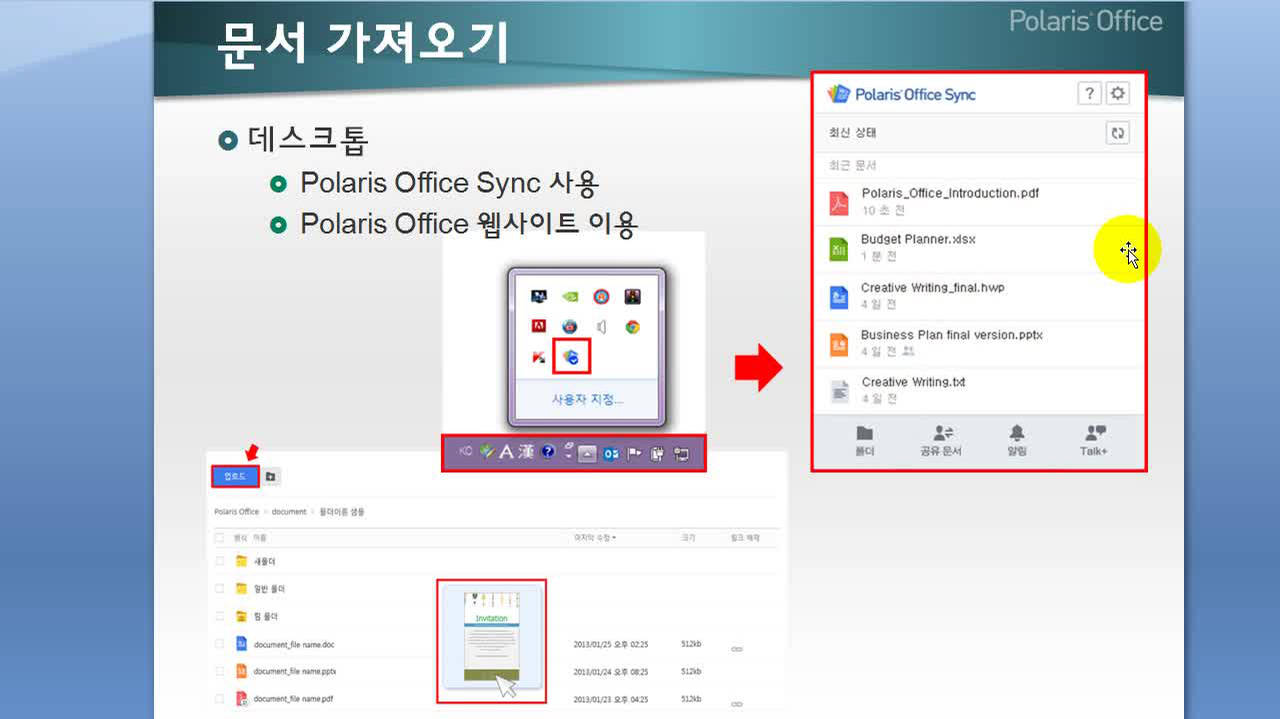This screenshot has height=719, width=1280.
Task: Click the Polaris Office Sync help icon
Action: [x=1090, y=93]
